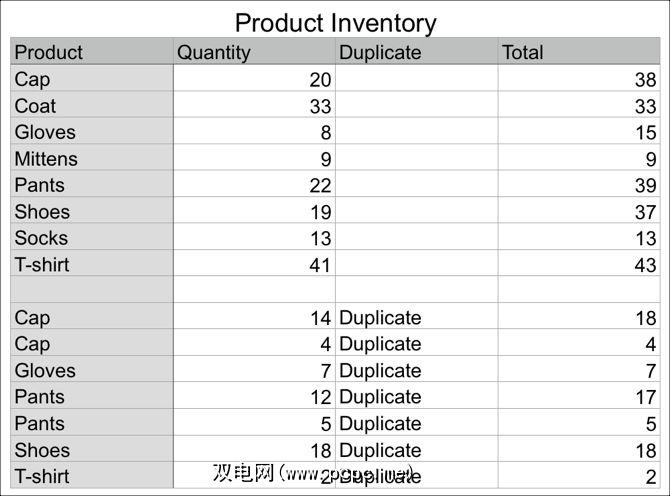Select the Total cell showing 39

point(579,186)
